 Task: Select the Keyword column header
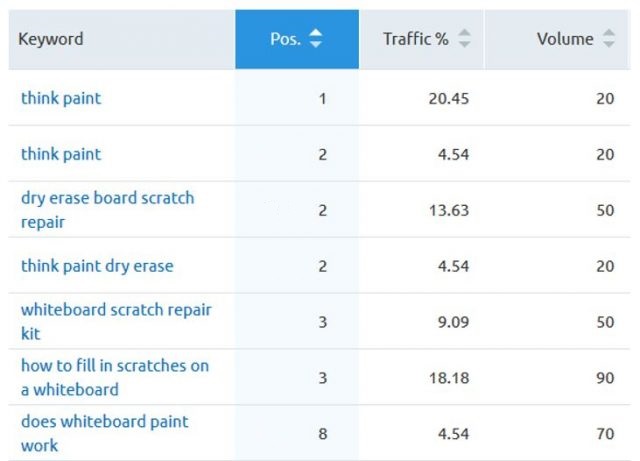(51, 39)
